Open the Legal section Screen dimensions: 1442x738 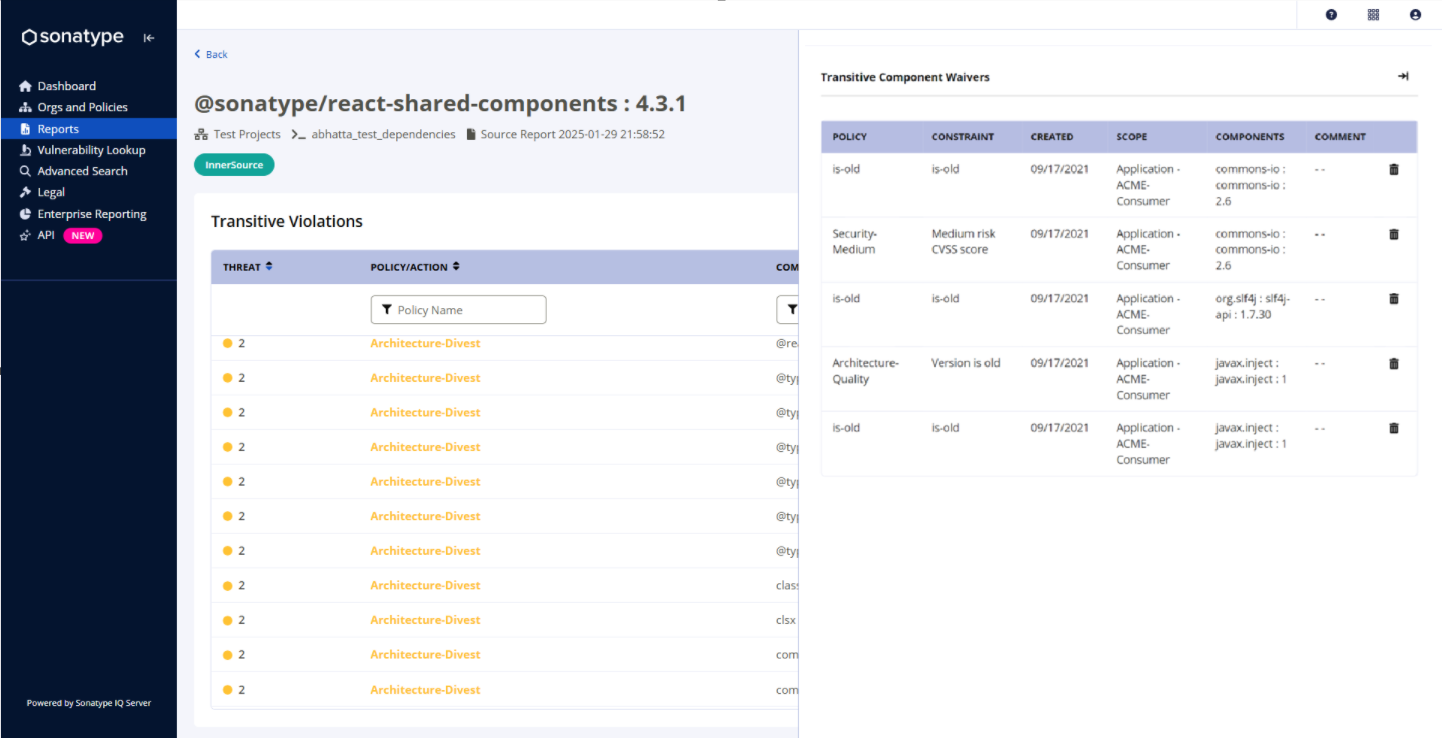(51, 192)
